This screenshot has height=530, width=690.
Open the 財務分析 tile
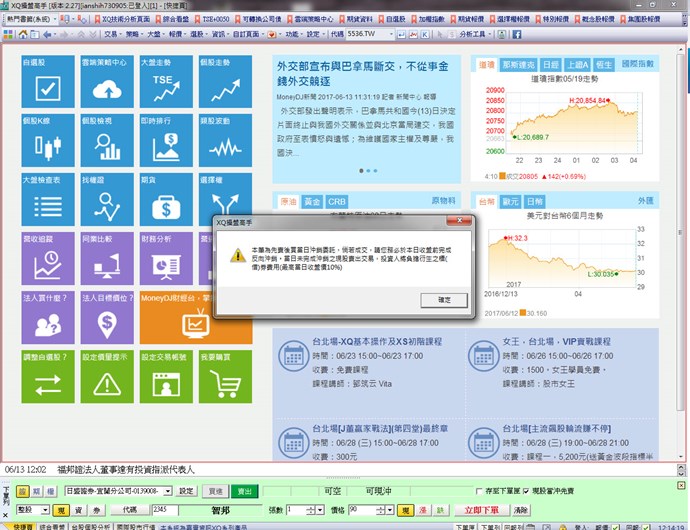click(166, 258)
